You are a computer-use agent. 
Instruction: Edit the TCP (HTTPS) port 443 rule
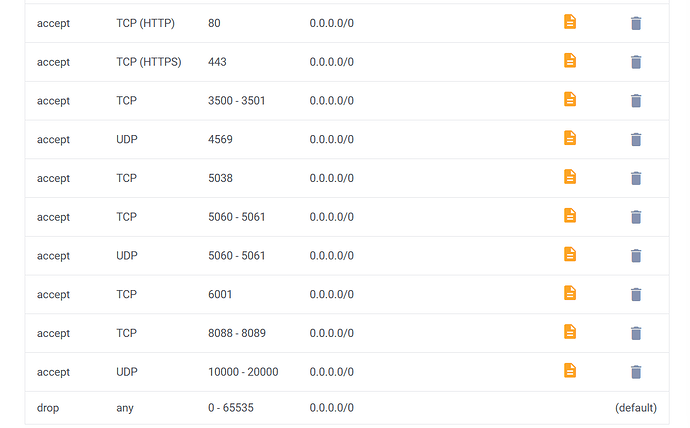tap(570, 60)
